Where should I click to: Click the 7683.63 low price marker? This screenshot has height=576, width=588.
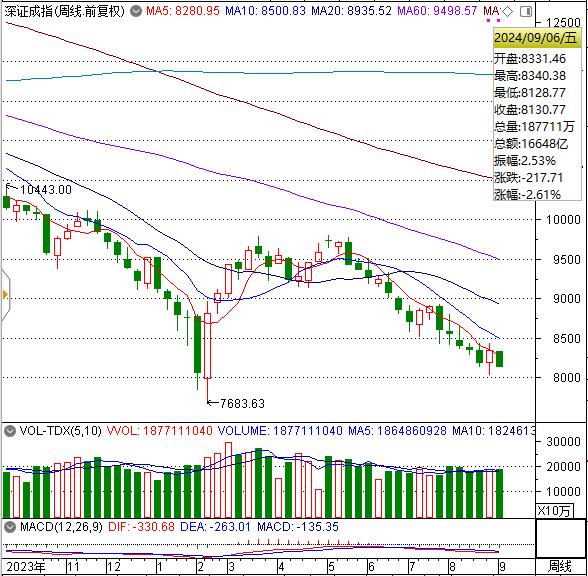point(237,404)
